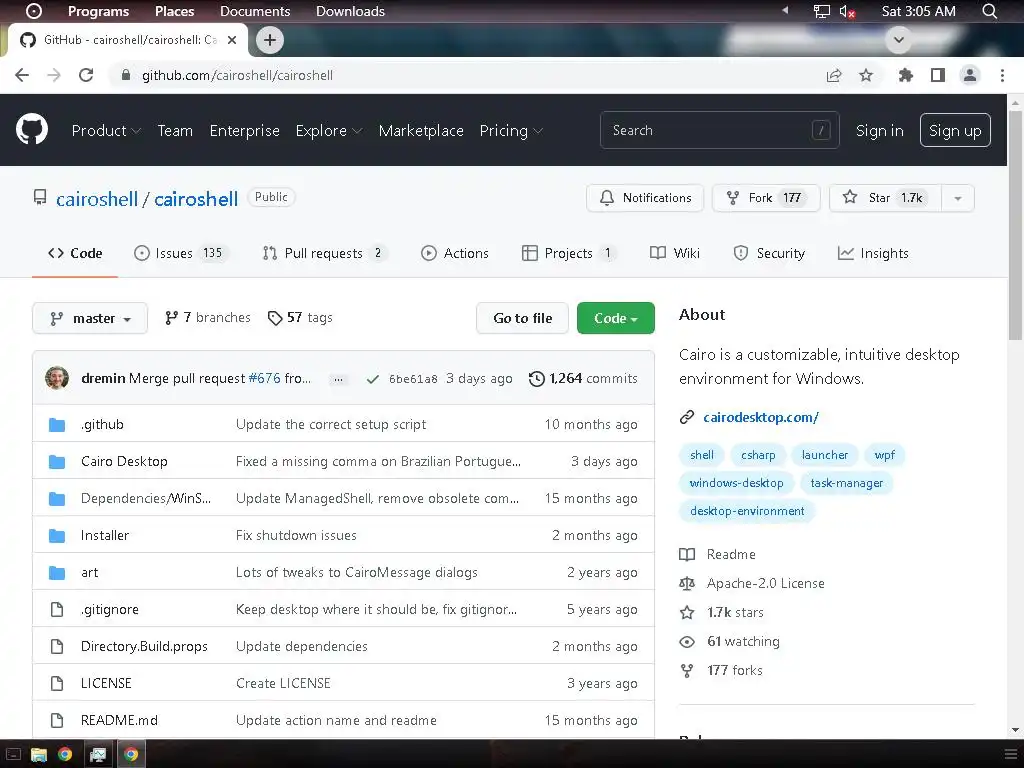
Task: Click the Go to file button
Action: (x=522, y=318)
